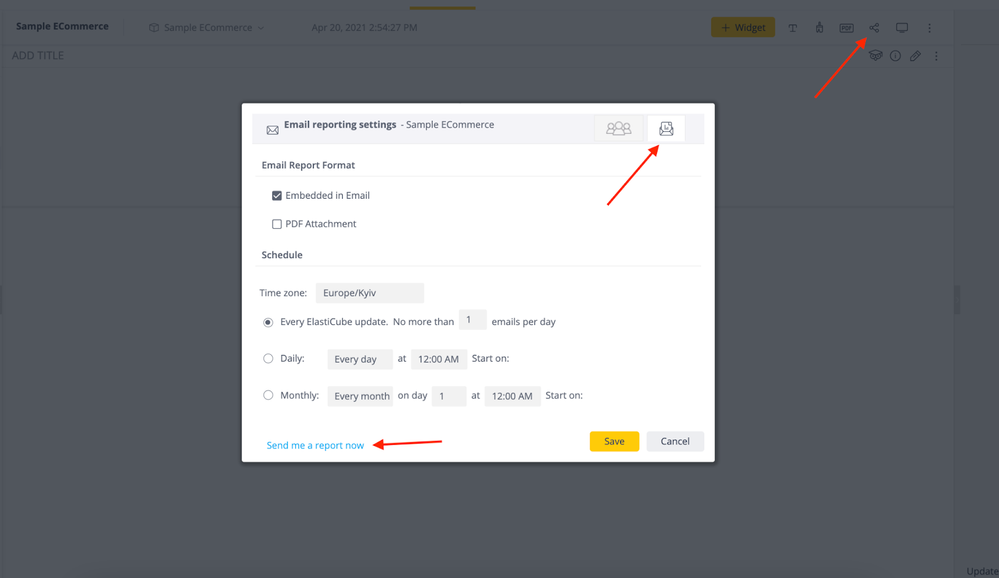This screenshot has width=999, height=578.
Task: Select the email report settings tab
Action: click(666, 128)
